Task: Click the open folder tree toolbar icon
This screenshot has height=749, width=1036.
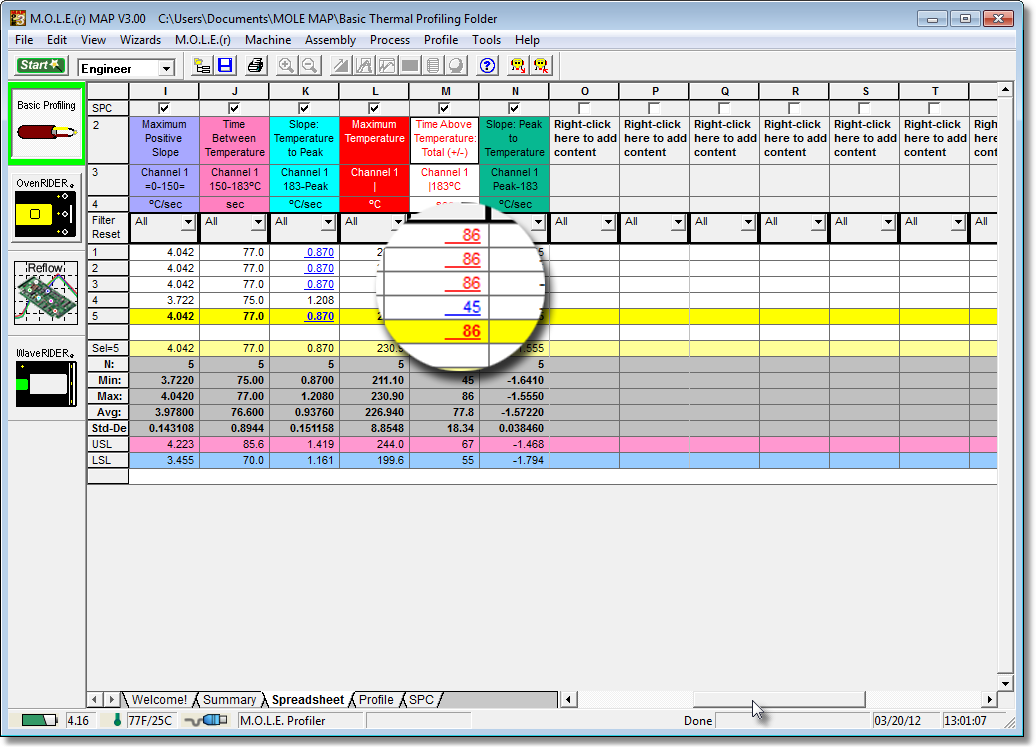Action: click(202, 65)
